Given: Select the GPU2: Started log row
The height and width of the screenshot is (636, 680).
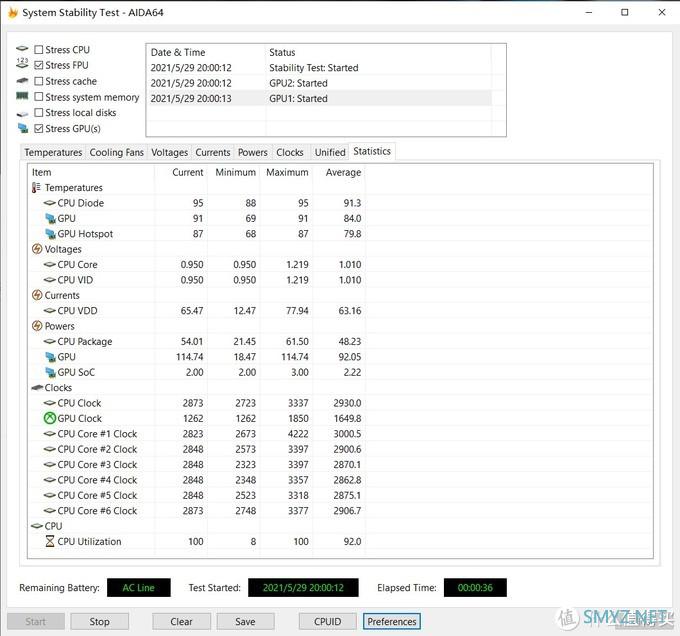Looking at the screenshot, I should (x=319, y=83).
